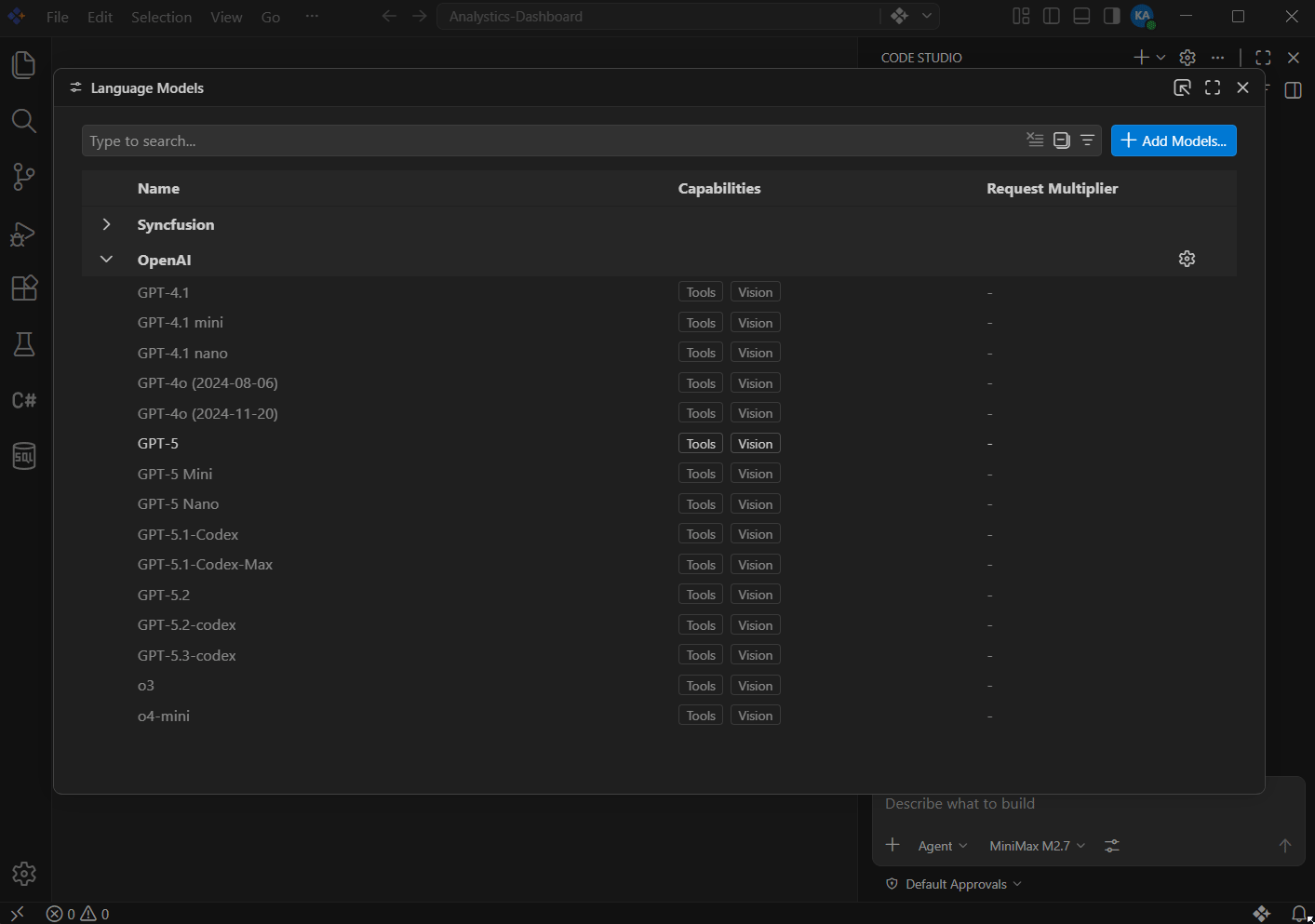Click the filter icon in search box
This screenshot has width=1315, height=924.
click(1087, 141)
